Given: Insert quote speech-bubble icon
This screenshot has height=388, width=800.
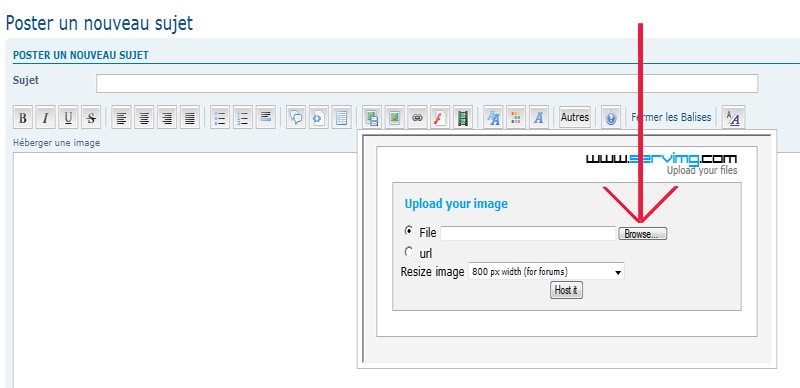Looking at the screenshot, I should pos(296,118).
